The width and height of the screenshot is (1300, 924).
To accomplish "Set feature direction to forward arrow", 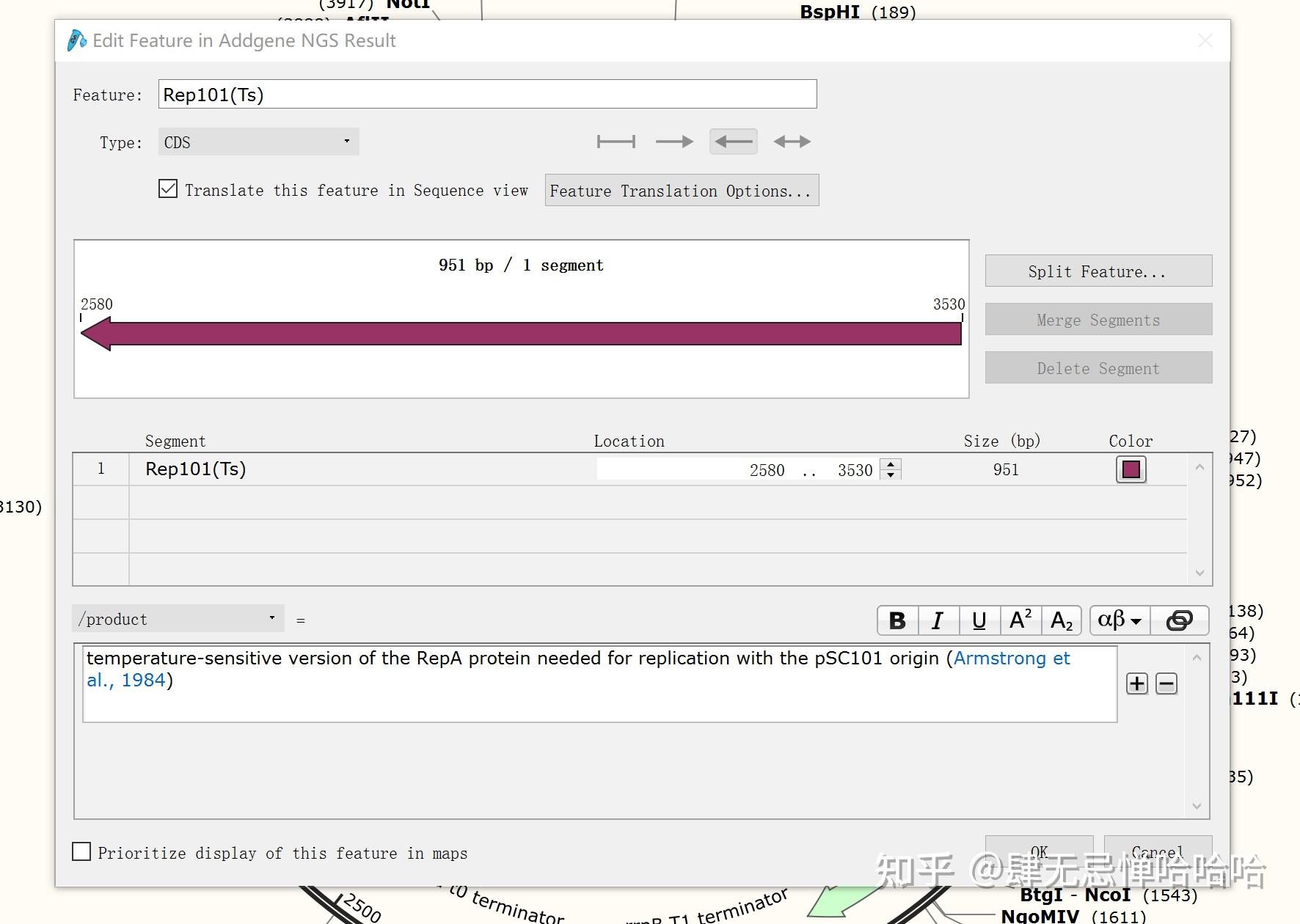I will [674, 142].
